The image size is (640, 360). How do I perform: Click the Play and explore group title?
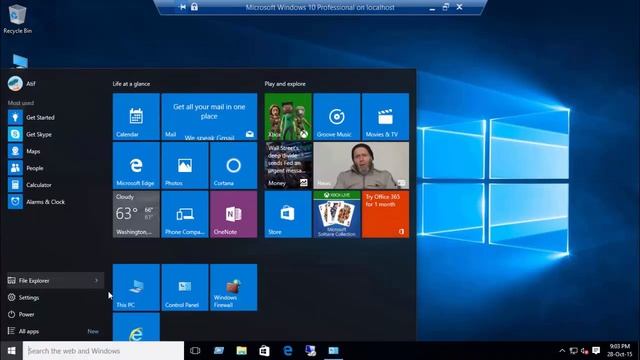click(x=285, y=84)
